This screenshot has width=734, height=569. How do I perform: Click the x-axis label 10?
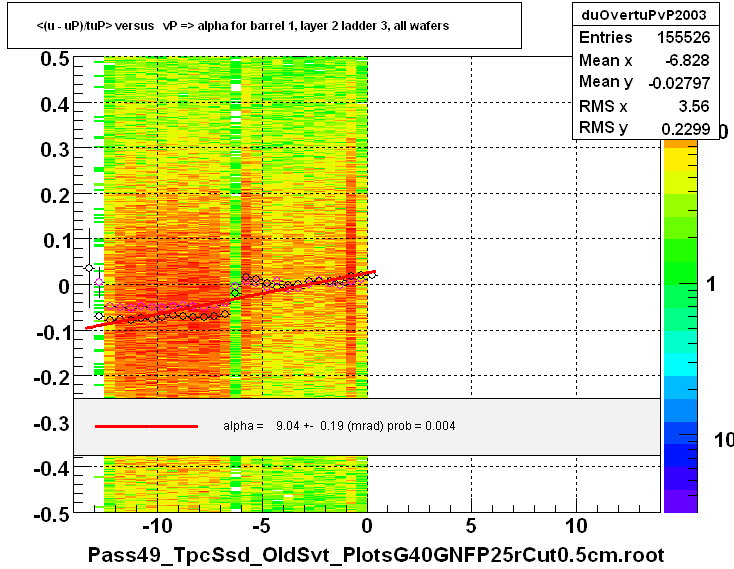click(576, 527)
